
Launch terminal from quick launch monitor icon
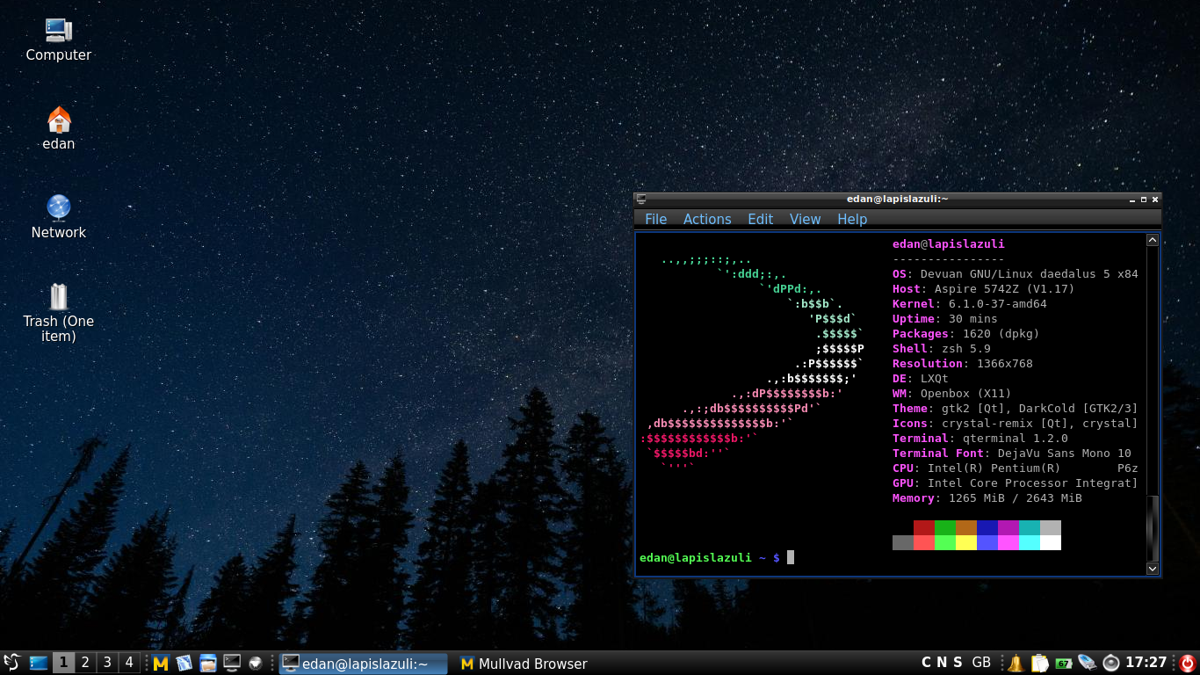click(x=232, y=663)
